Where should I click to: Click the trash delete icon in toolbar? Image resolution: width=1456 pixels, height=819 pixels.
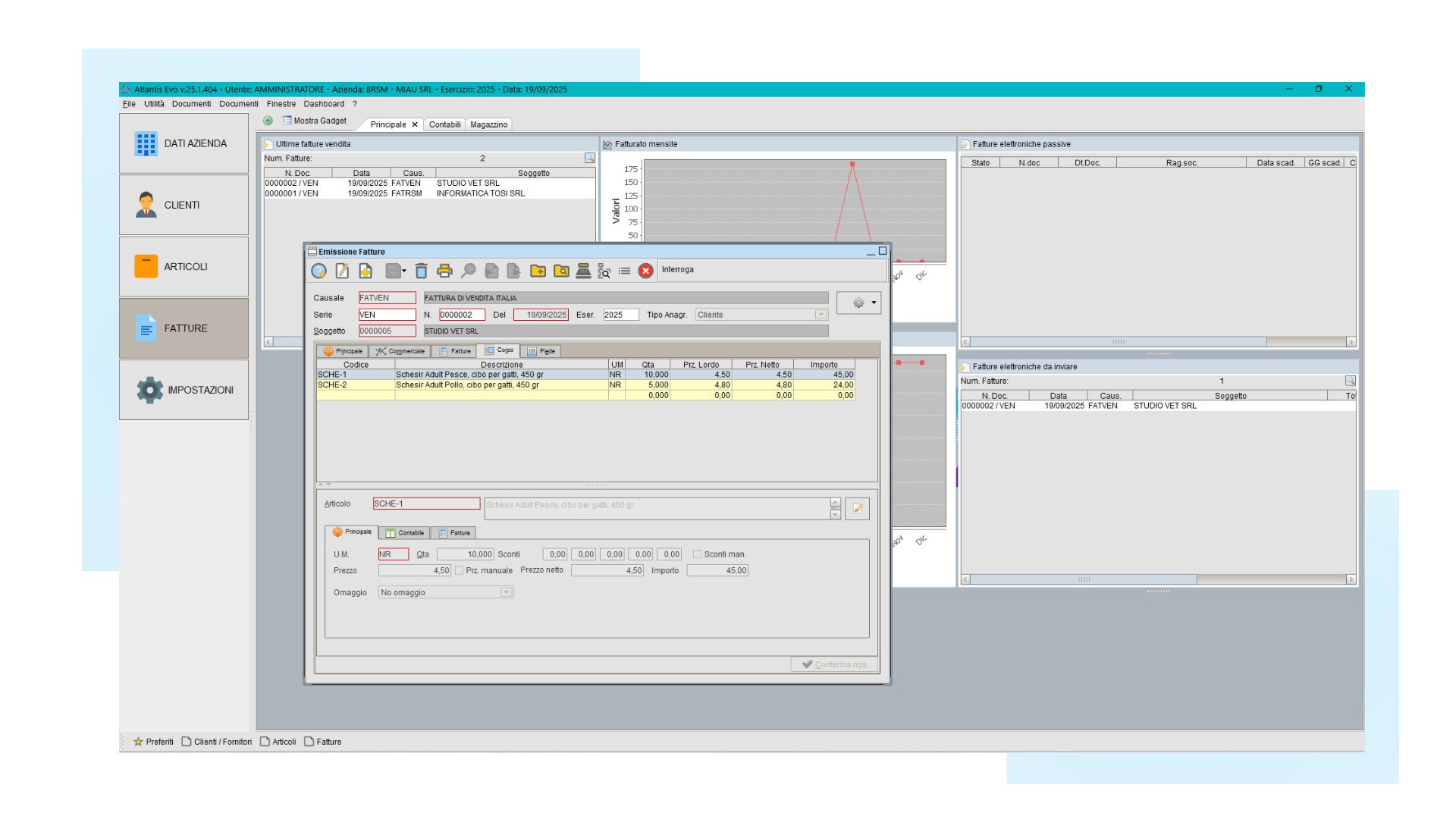[421, 271]
